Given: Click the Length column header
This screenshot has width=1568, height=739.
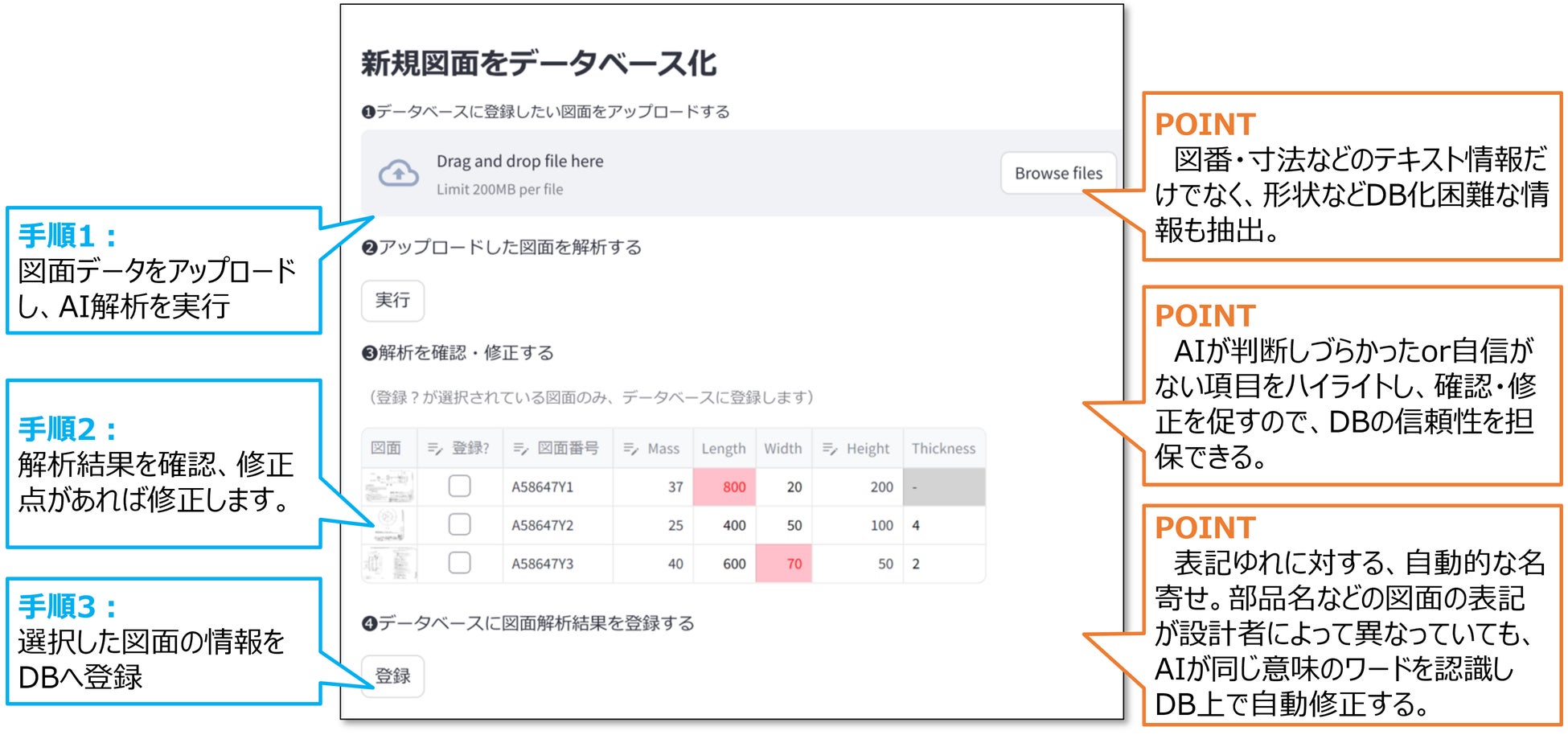Looking at the screenshot, I should coord(724,449).
